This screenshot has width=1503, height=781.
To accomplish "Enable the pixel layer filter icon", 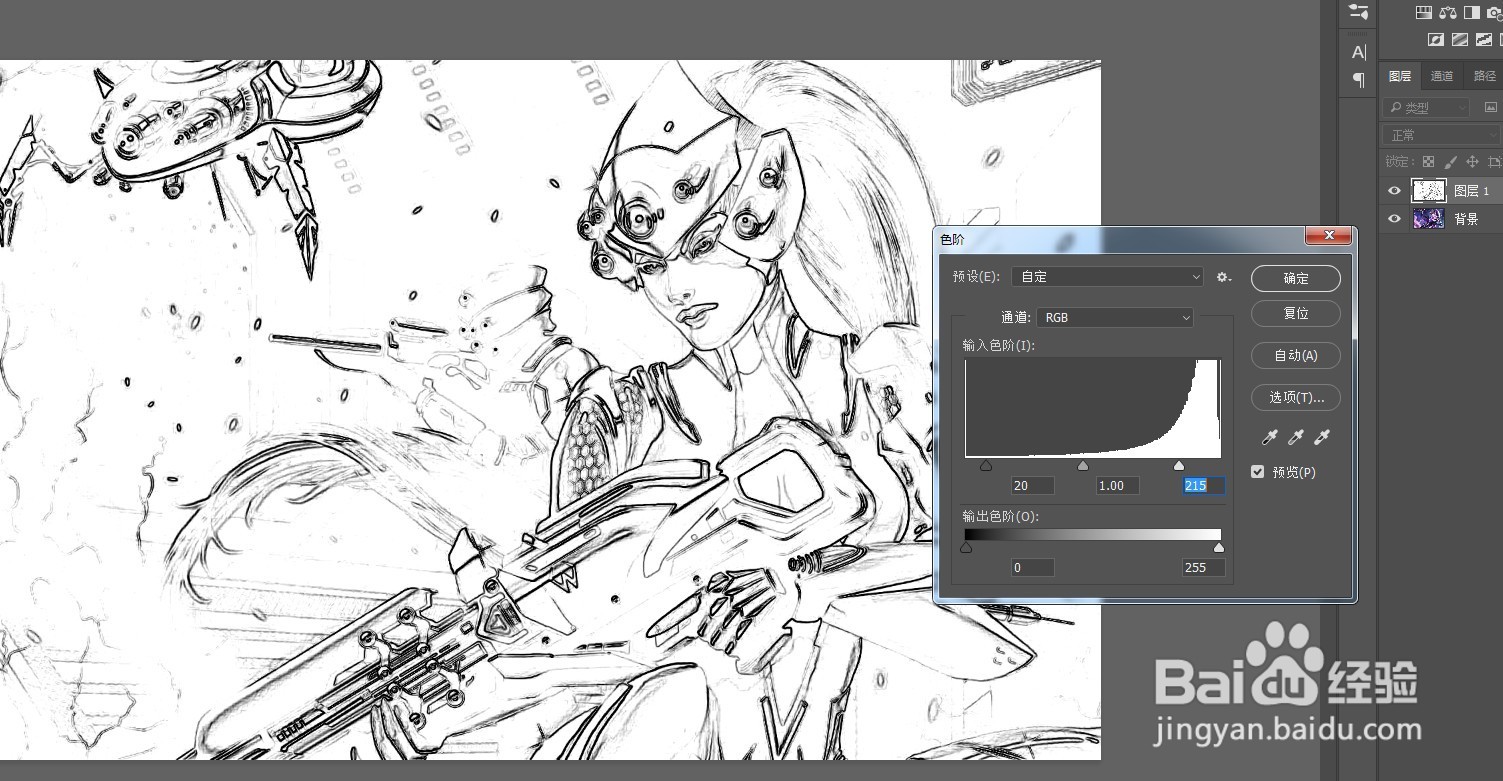I will [1491, 107].
